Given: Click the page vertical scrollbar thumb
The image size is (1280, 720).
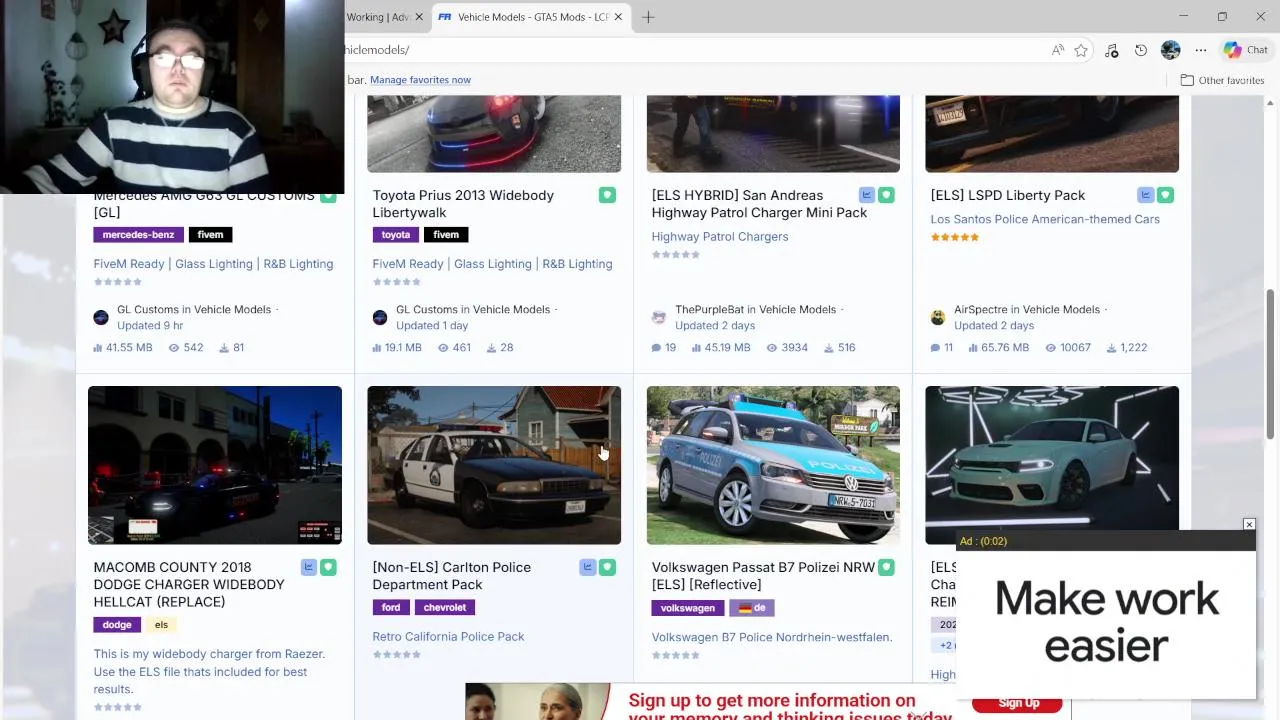Looking at the screenshot, I should coord(1271,362).
